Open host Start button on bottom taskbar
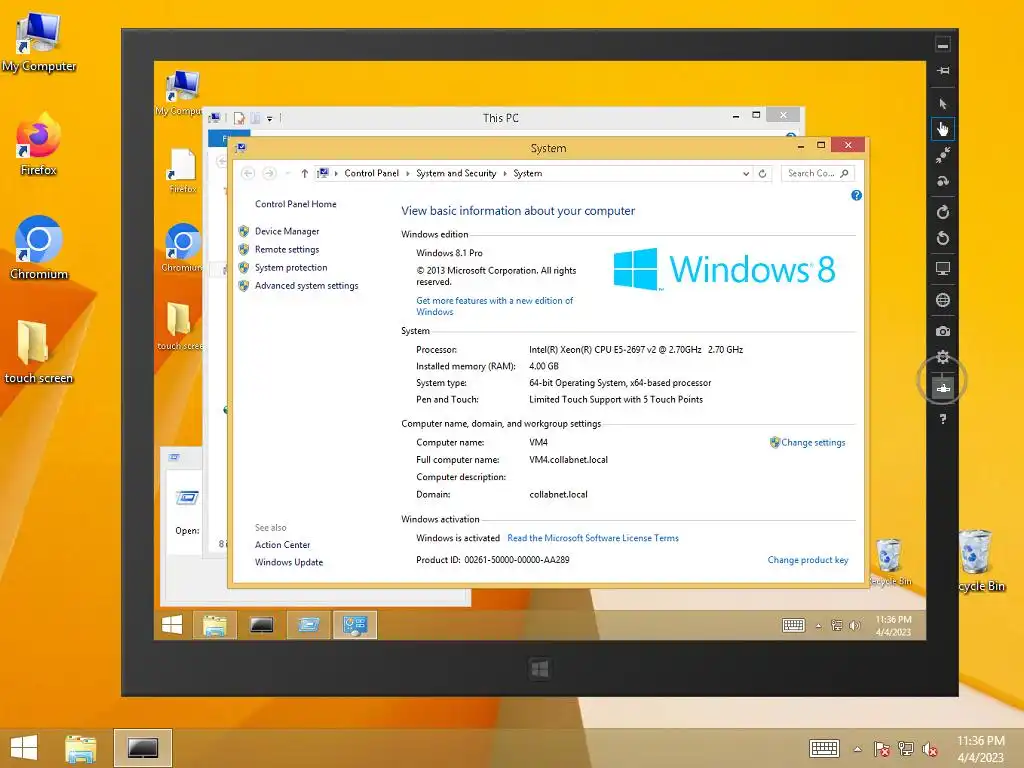The height and width of the screenshot is (768, 1024). point(24,748)
